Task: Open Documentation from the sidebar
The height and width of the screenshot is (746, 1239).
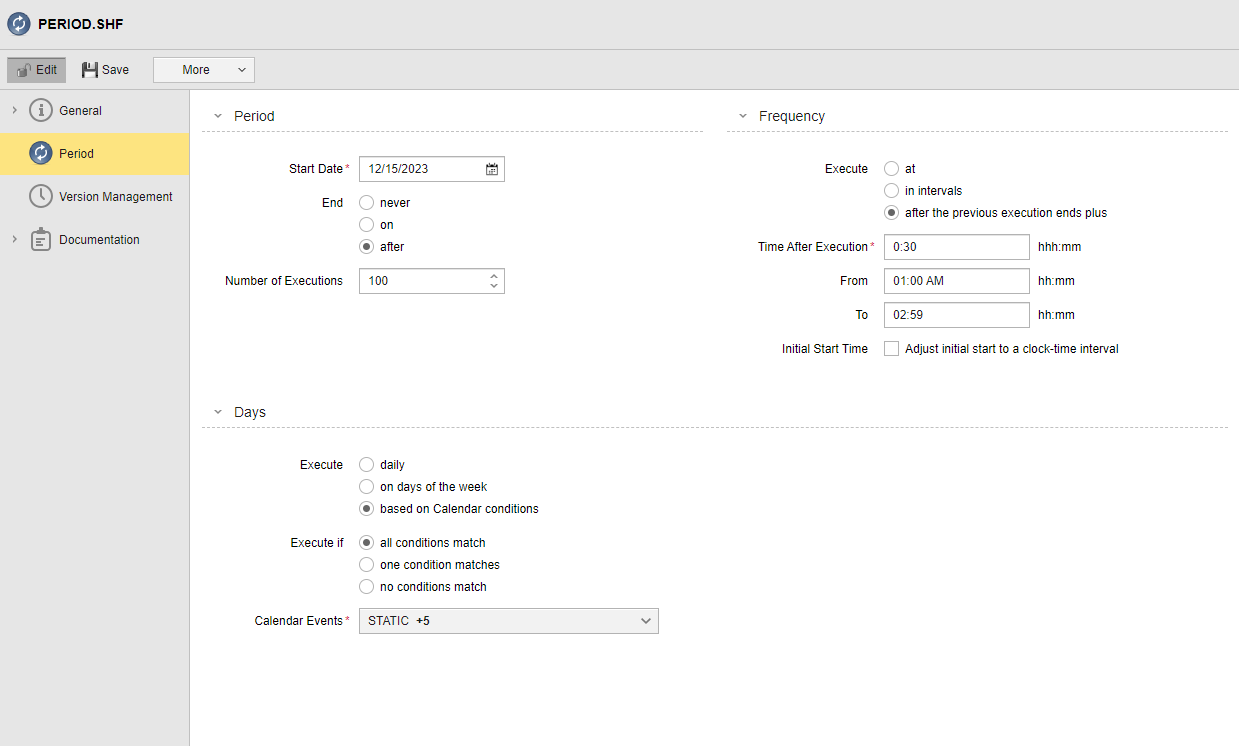Action: (x=105, y=239)
